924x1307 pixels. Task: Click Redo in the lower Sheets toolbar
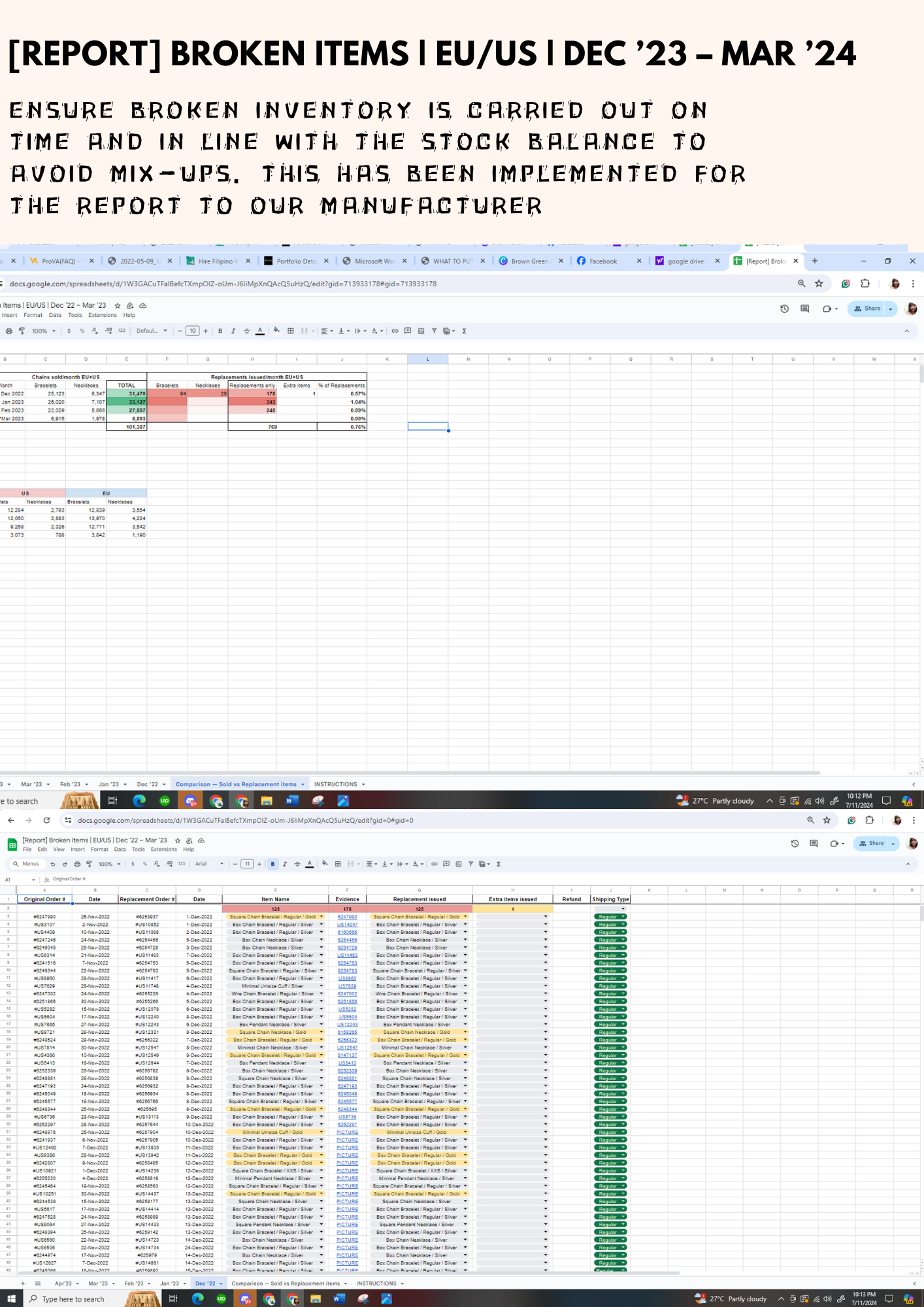click(x=65, y=864)
